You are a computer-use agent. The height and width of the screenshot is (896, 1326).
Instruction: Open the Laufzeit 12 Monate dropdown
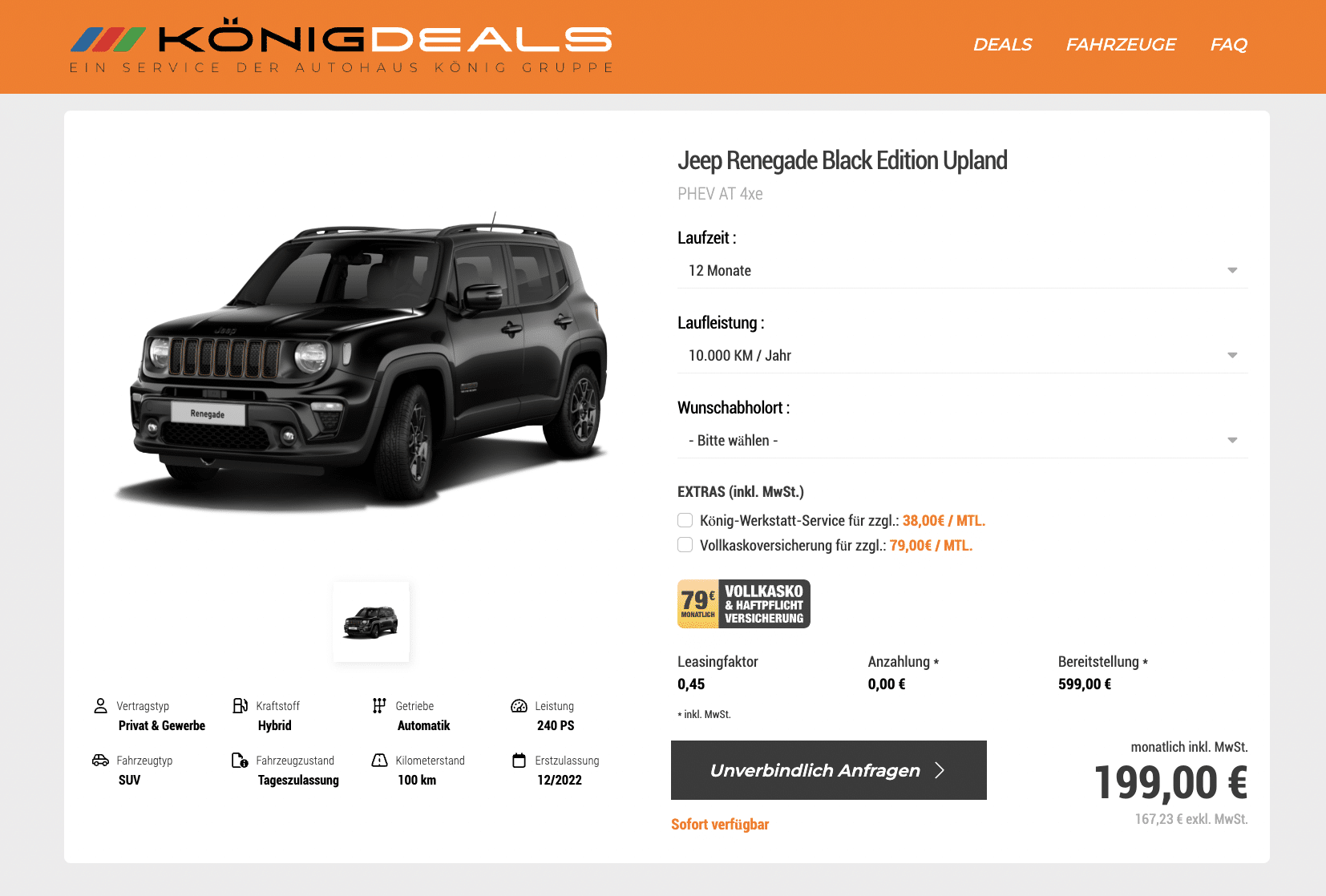pyautogui.click(x=962, y=271)
